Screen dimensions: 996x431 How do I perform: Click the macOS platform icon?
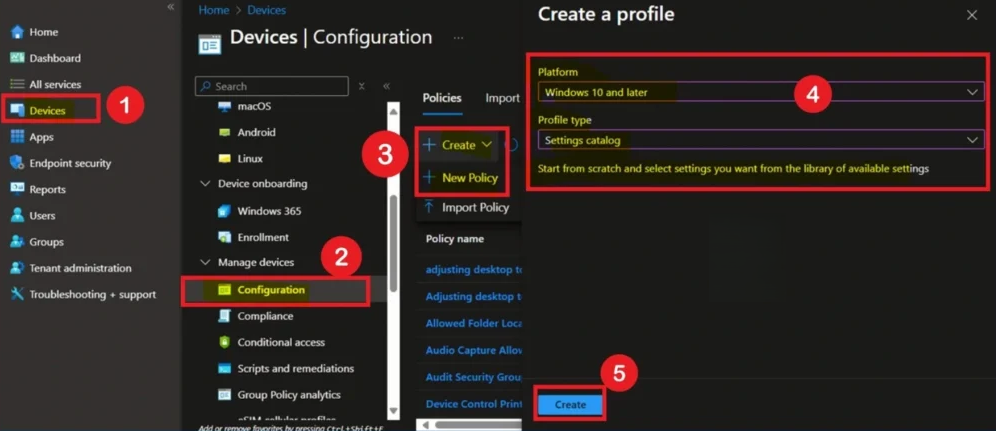pos(224,106)
